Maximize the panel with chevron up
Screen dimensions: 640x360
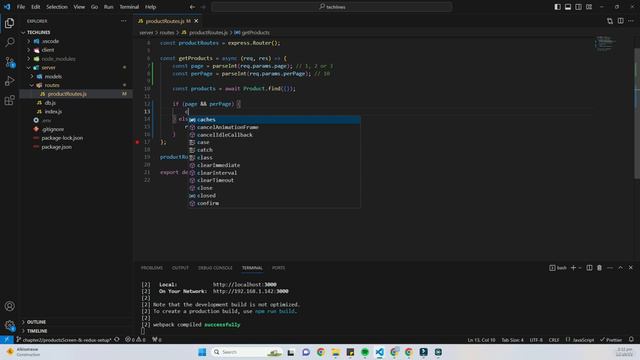tap(620, 268)
